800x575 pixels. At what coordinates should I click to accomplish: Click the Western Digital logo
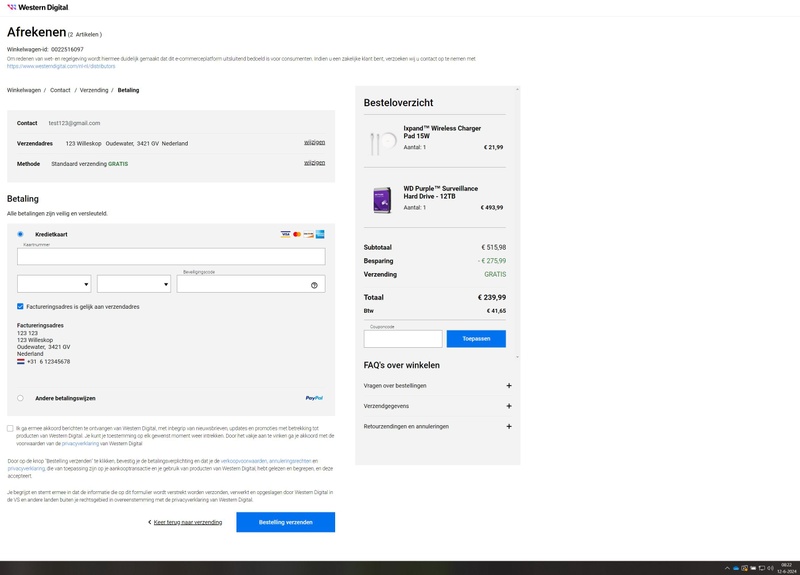point(37,7)
